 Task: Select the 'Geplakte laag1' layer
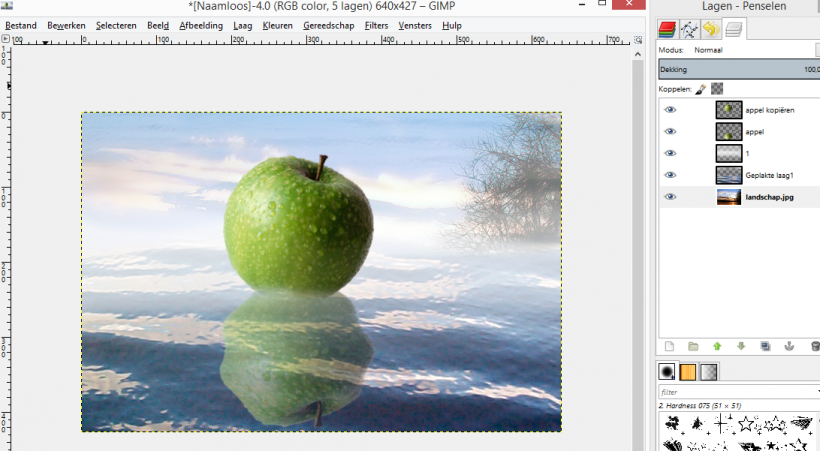coord(760,175)
